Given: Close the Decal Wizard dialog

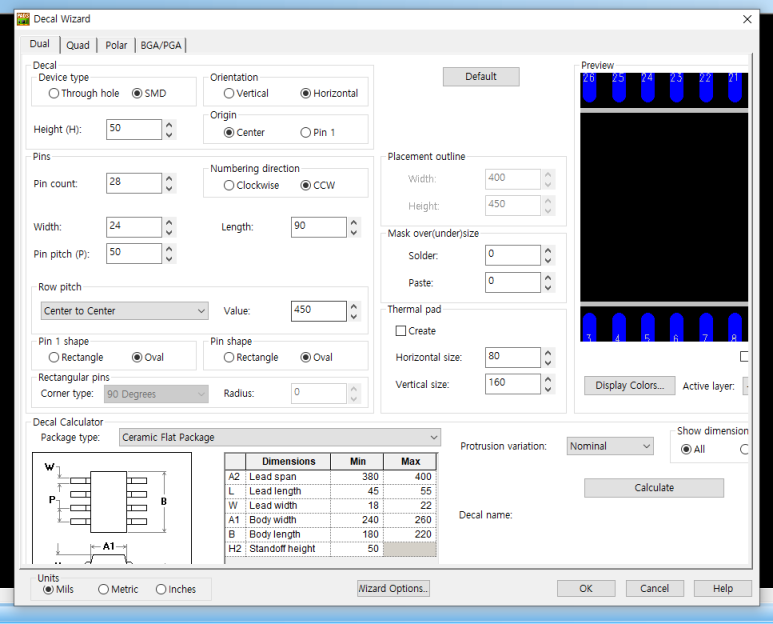Looking at the screenshot, I should (x=747, y=19).
